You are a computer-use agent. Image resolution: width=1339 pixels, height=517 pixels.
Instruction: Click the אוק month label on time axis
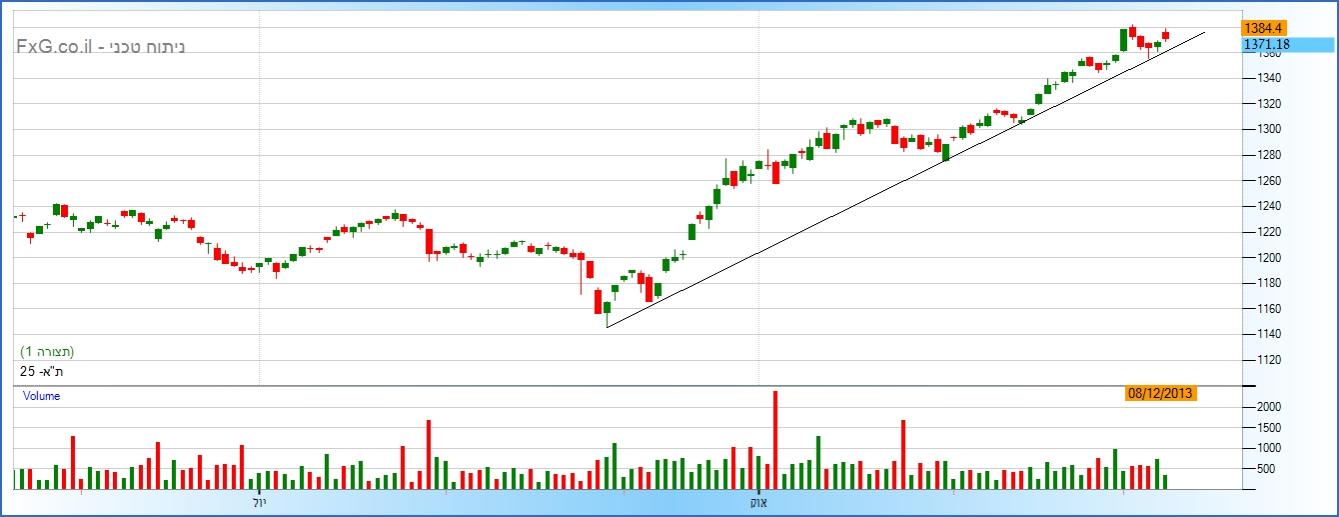(x=759, y=502)
